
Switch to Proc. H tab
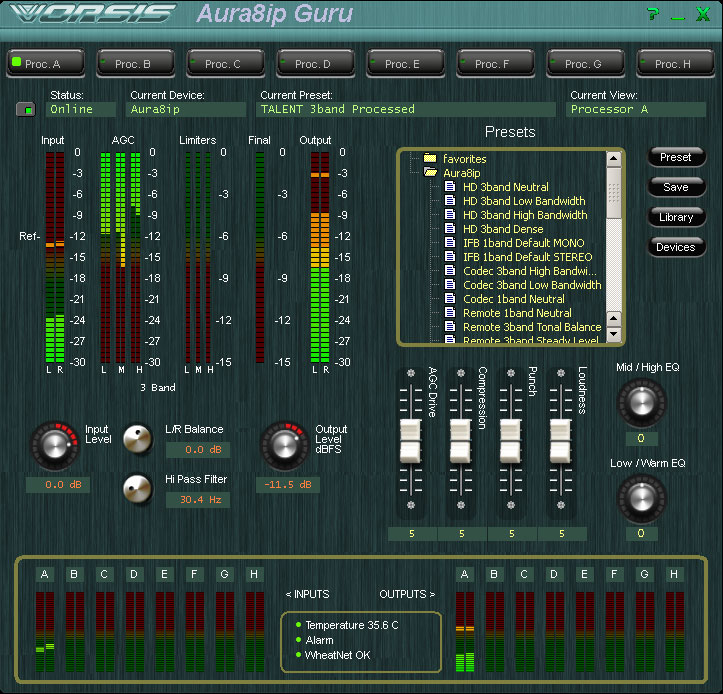(x=672, y=64)
